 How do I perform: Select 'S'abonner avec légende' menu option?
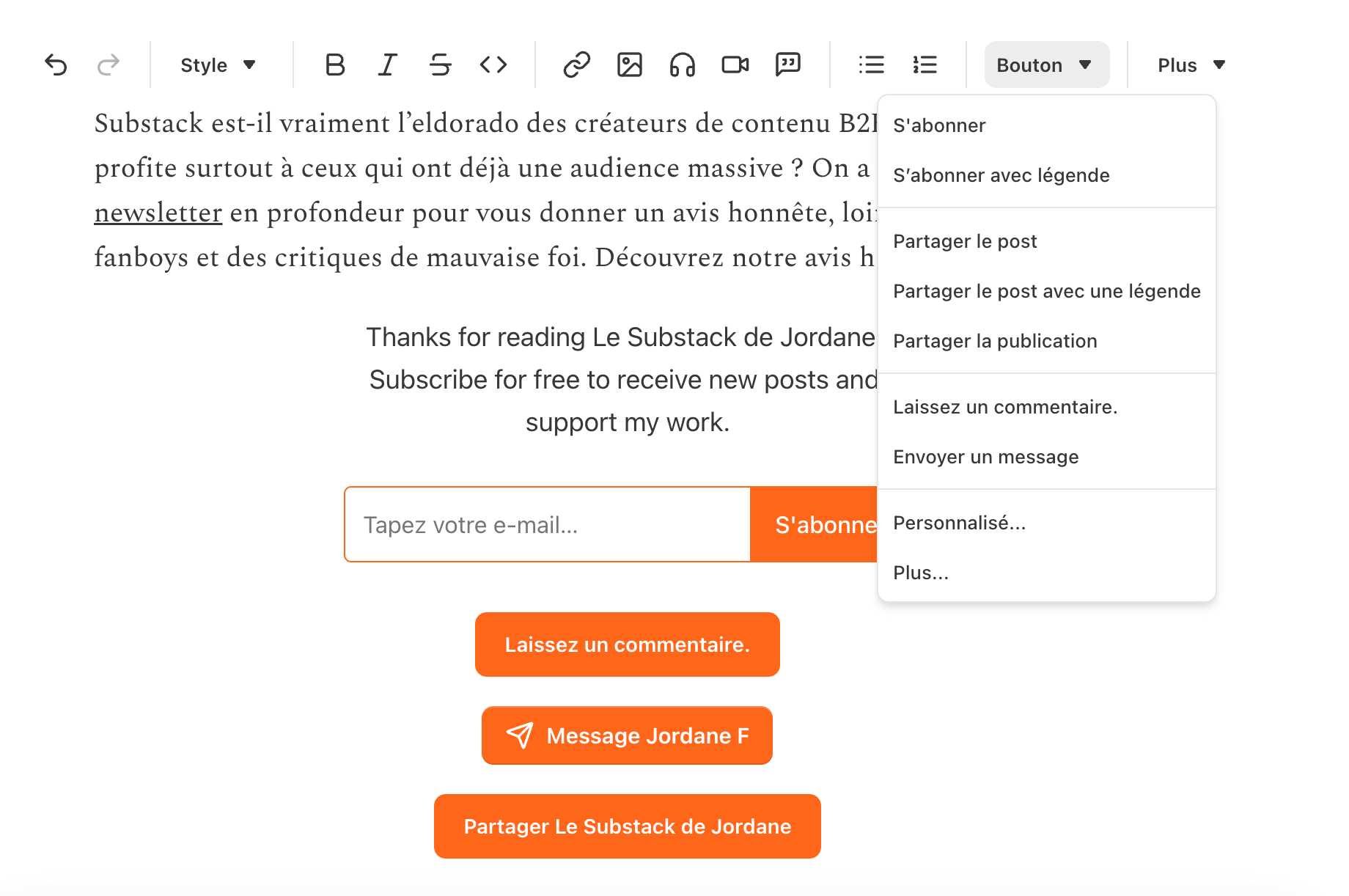click(1001, 175)
